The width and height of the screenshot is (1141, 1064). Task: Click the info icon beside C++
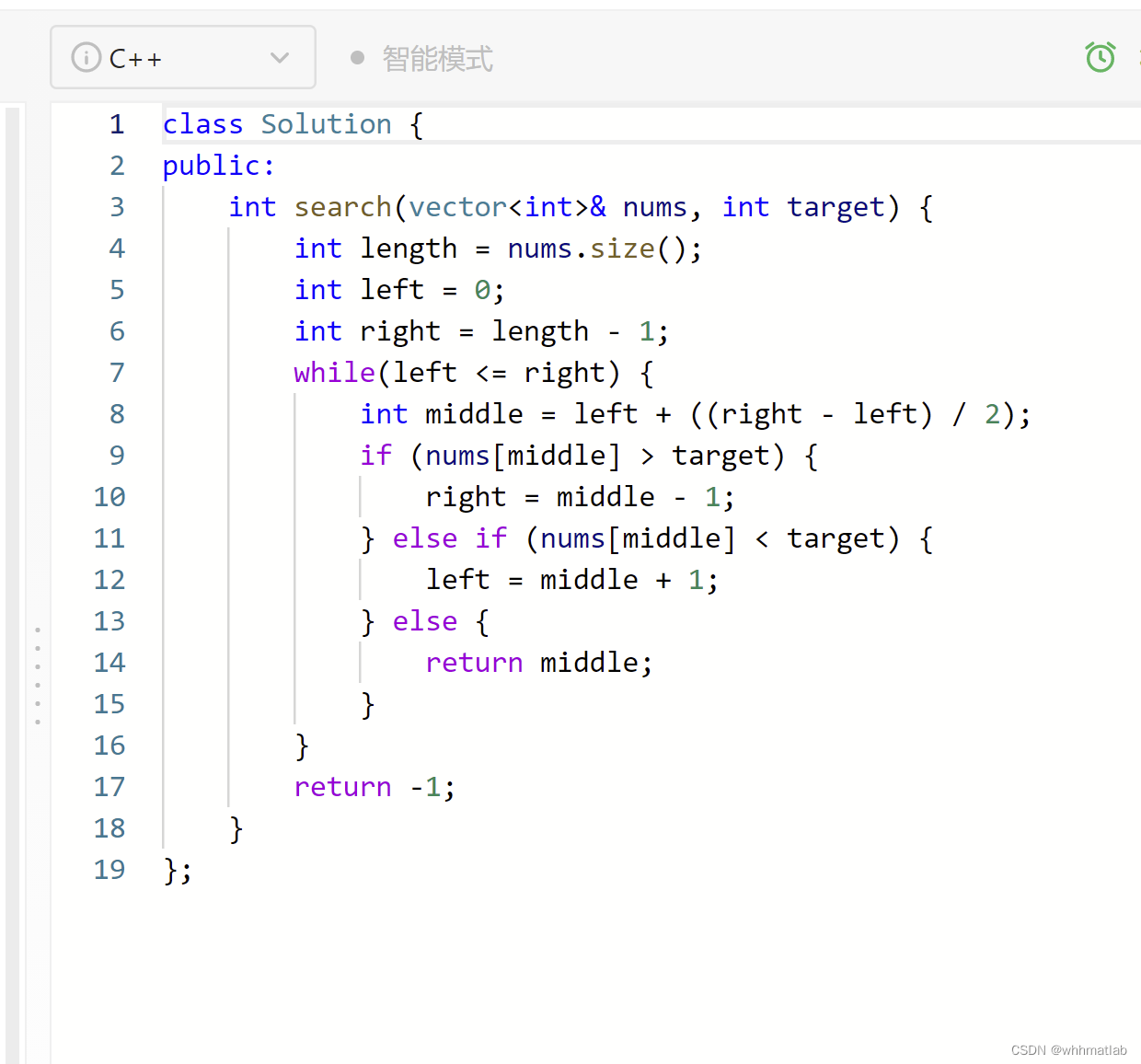click(x=86, y=57)
